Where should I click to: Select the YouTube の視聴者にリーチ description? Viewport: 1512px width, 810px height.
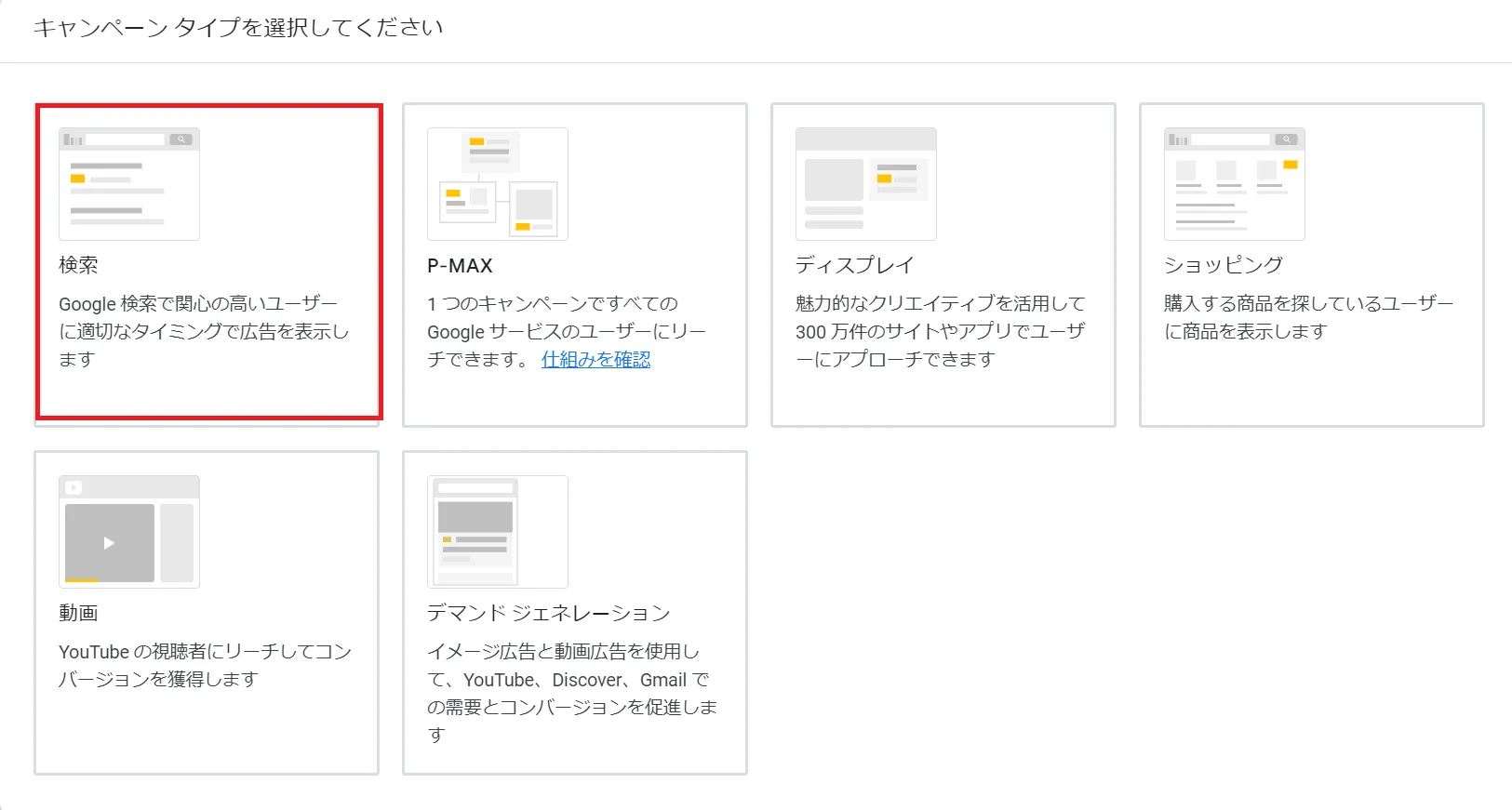pyautogui.click(x=206, y=665)
